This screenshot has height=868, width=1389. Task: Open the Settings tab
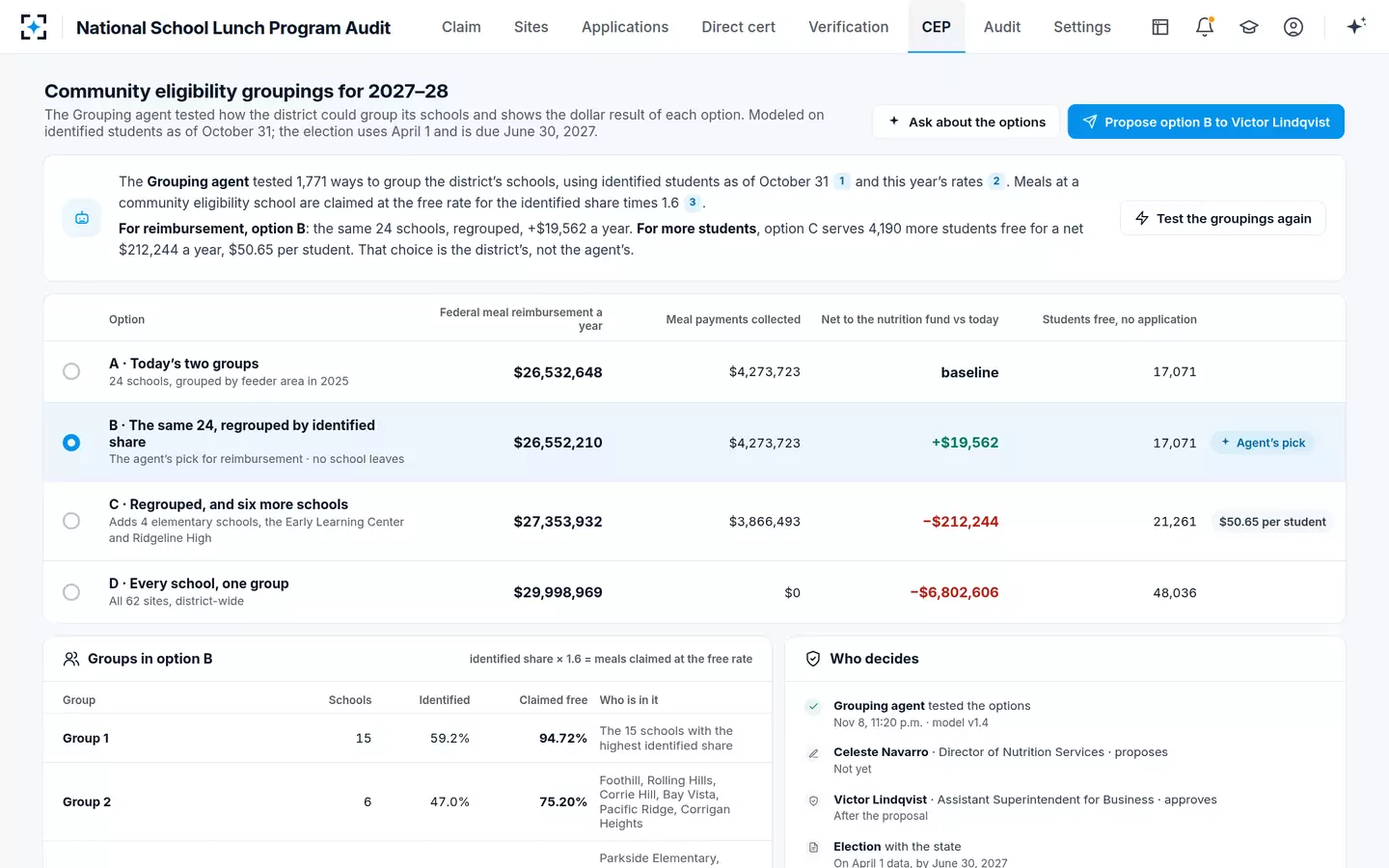(1082, 27)
